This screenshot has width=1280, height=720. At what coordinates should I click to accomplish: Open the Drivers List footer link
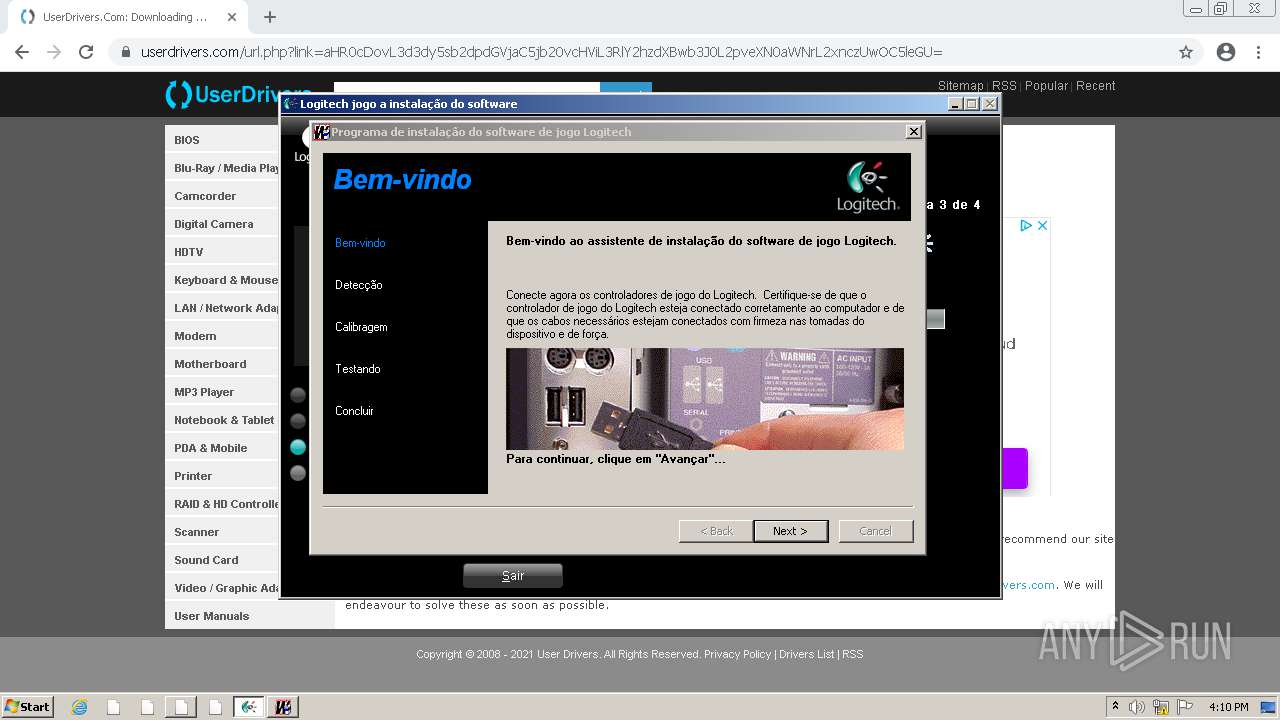click(x=806, y=654)
